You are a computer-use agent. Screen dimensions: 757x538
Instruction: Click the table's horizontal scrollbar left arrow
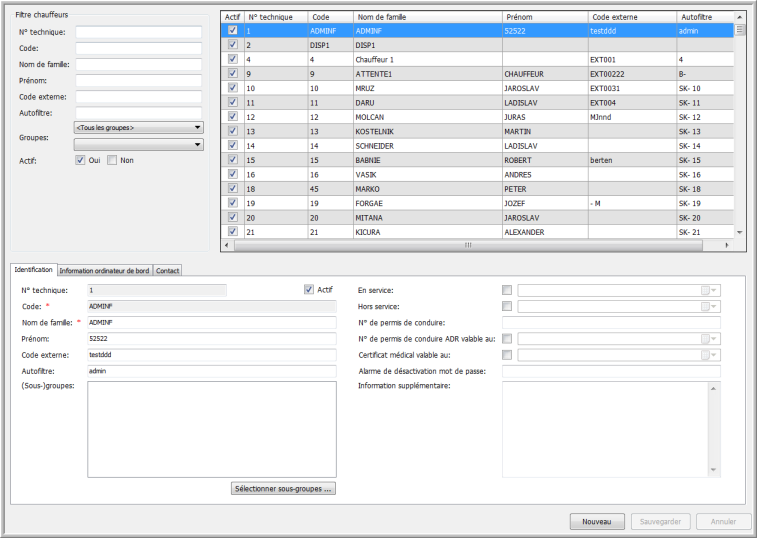pyautogui.click(x=225, y=244)
